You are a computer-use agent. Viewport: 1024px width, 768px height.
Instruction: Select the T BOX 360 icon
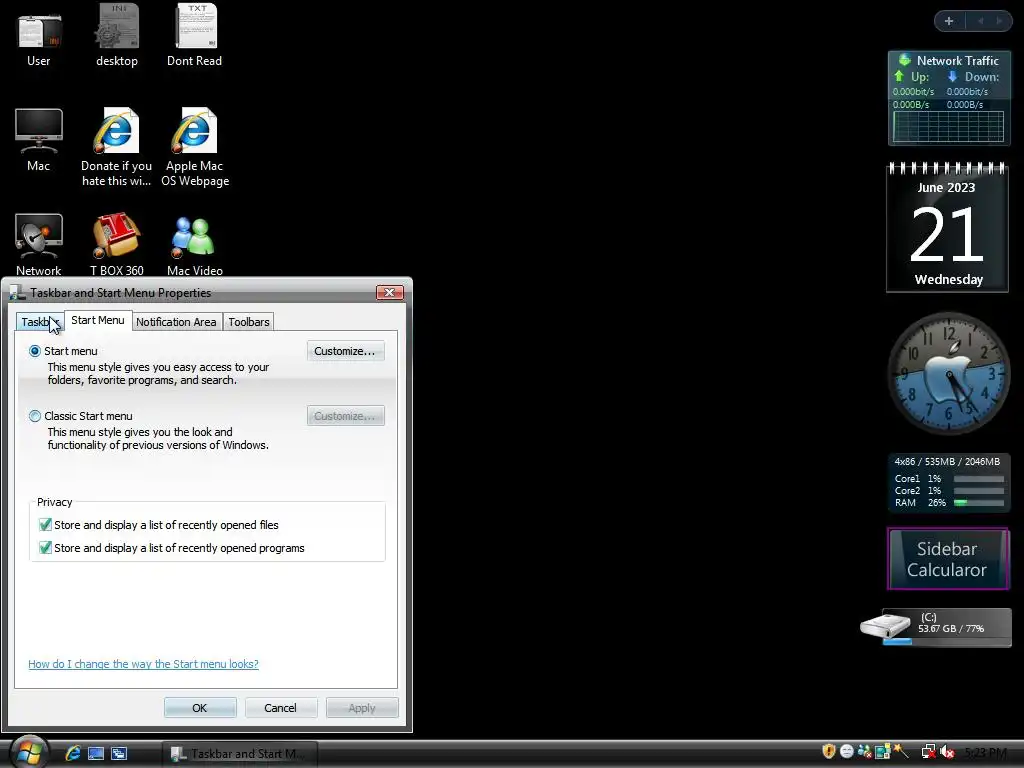click(x=116, y=244)
